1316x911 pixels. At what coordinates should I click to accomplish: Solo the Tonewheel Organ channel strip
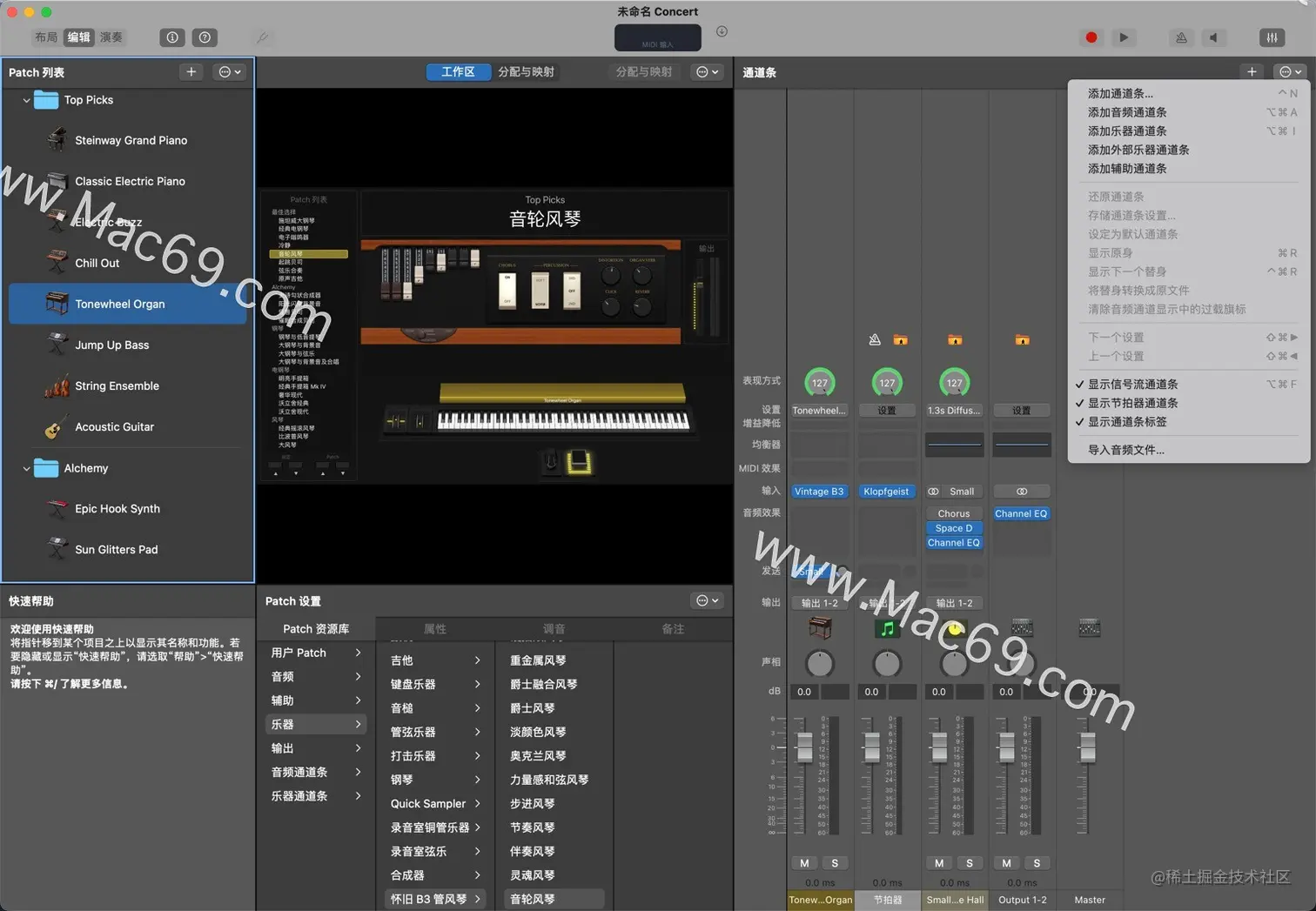[x=836, y=863]
